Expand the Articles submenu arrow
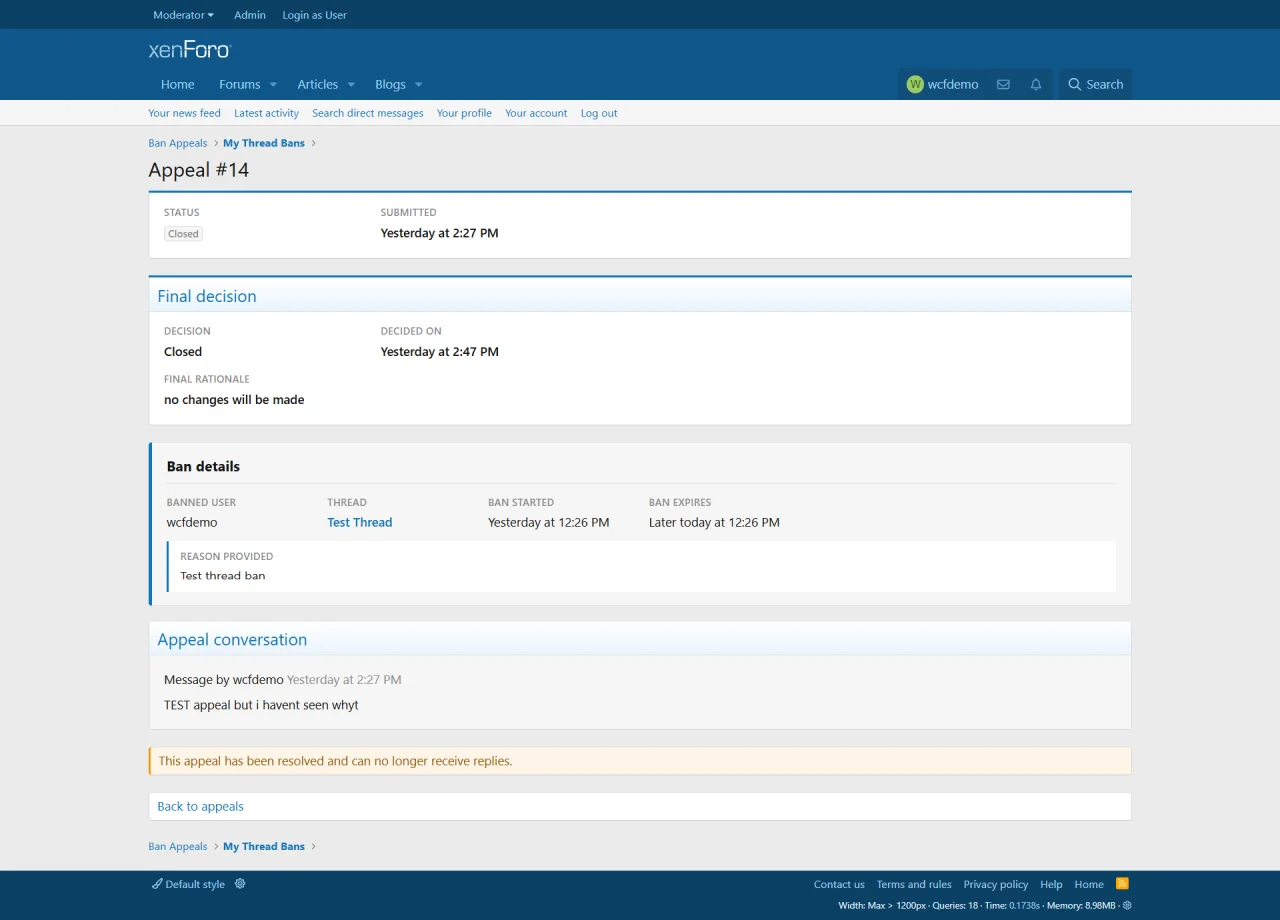 tap(351, 85)
